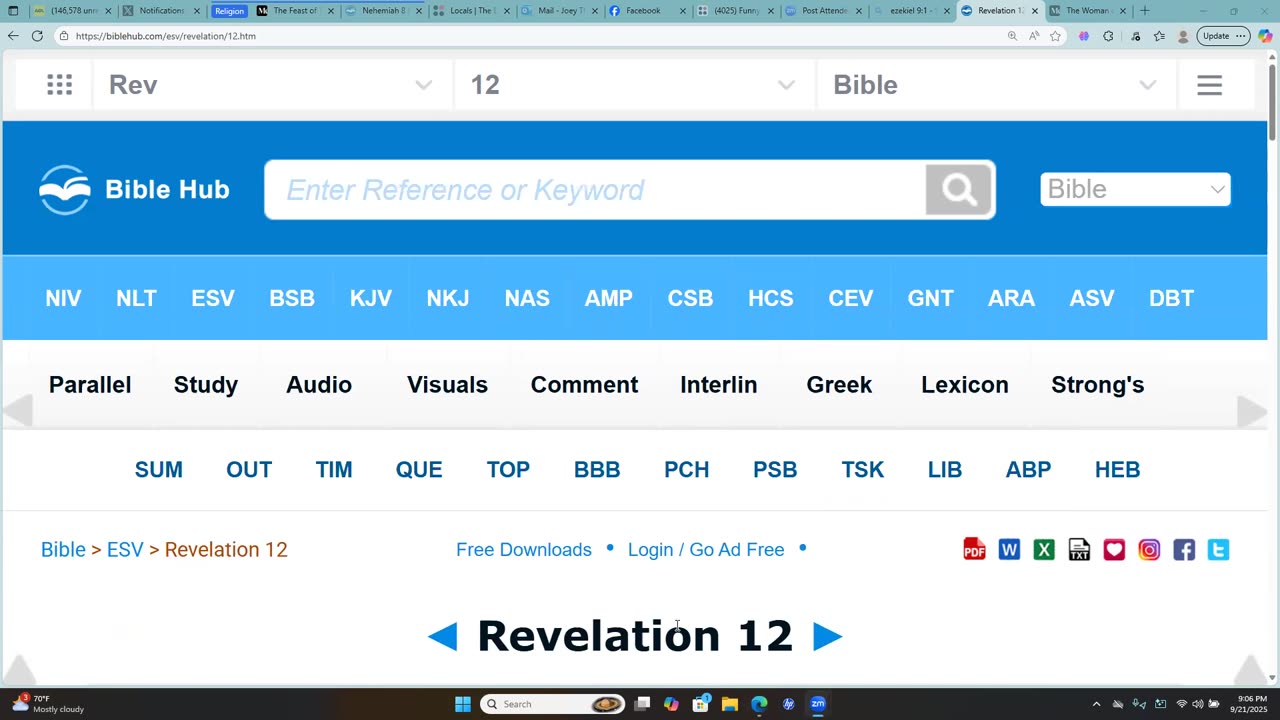Open the QUE link
1280x720 pixels.
click(419, 469)
